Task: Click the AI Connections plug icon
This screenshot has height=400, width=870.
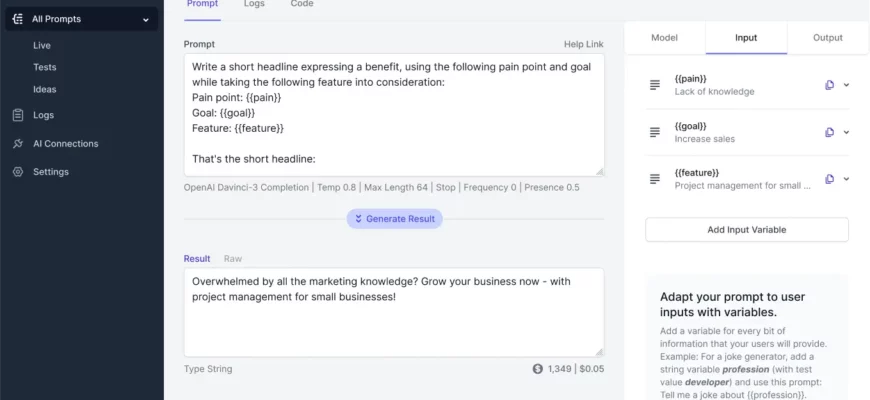Action: tap(18, 143)
